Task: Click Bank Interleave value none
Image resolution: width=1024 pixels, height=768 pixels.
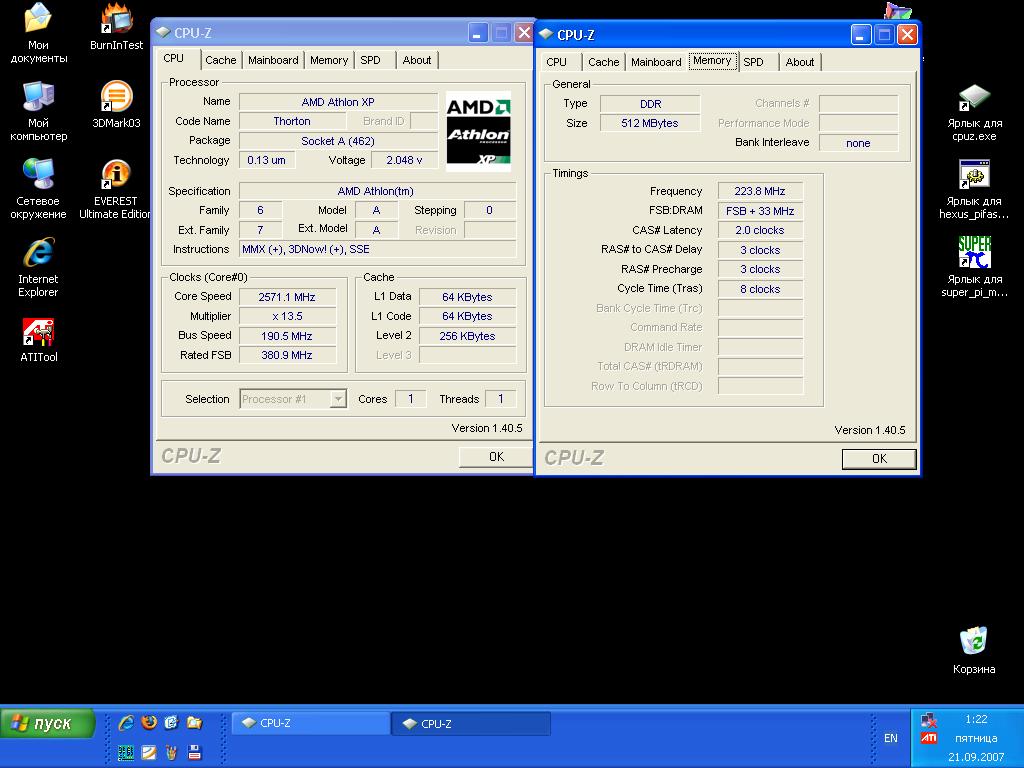Action: 858,143
